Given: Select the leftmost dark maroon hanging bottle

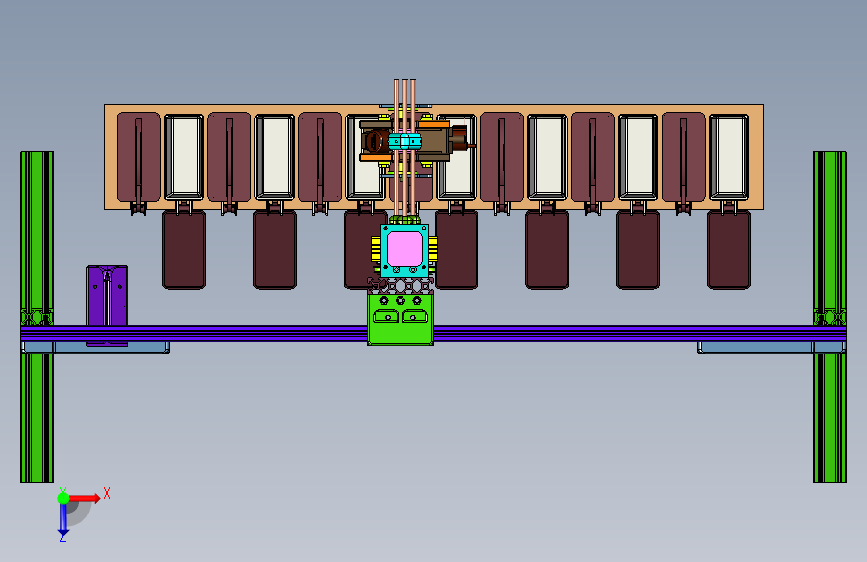Looking at the screenshot, I should point(184,249).
